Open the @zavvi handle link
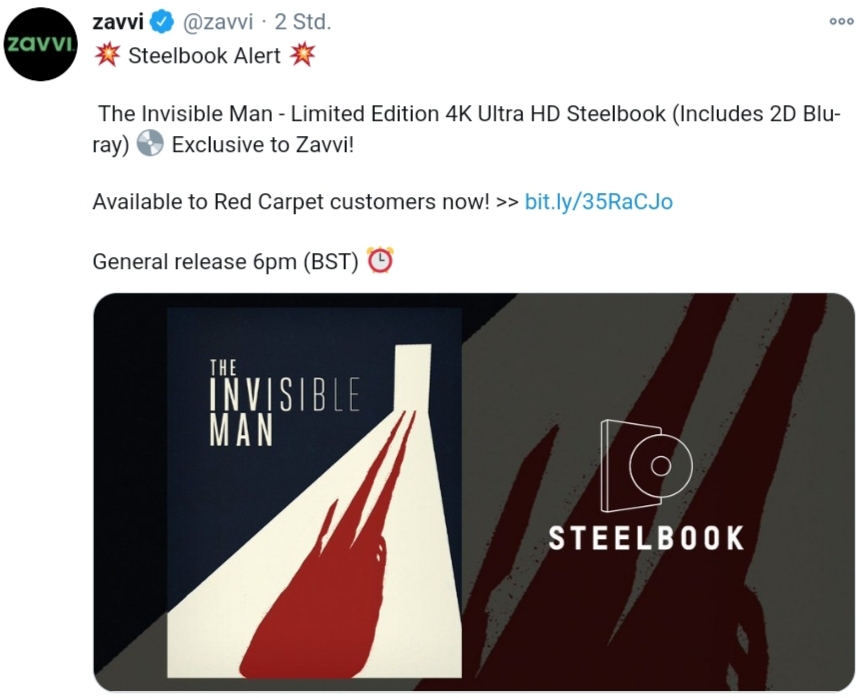 click(217, 23)
